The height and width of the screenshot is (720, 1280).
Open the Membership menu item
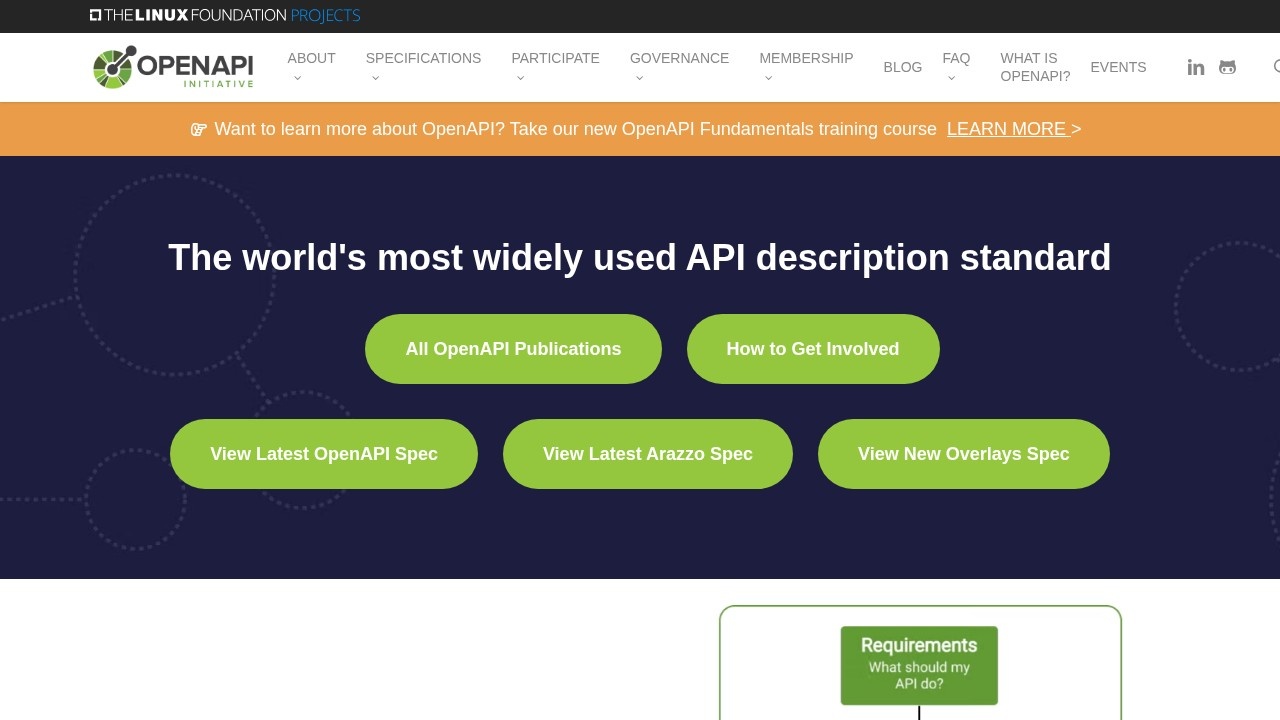point(806,58)
